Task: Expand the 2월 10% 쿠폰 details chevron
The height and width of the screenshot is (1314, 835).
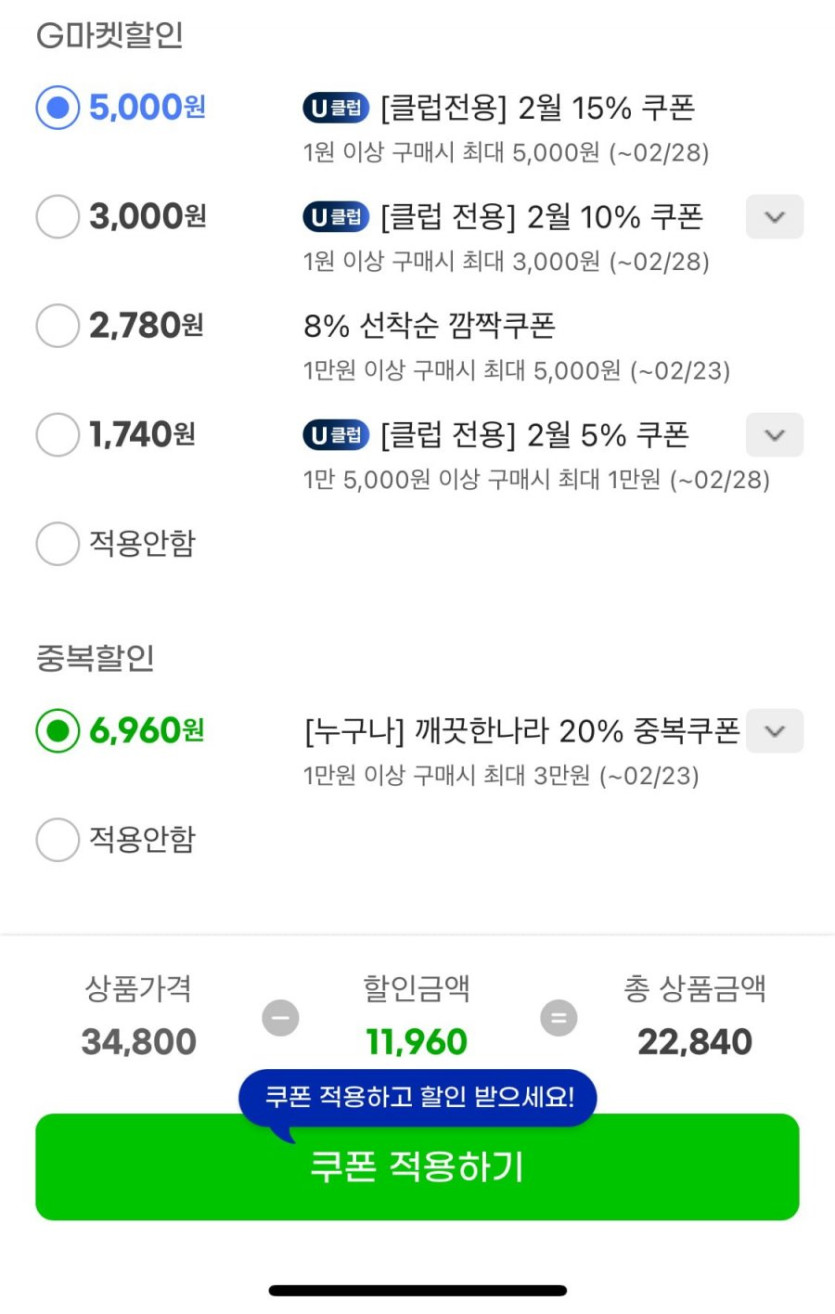Action: pyautogui.click(x=774, y=217)
